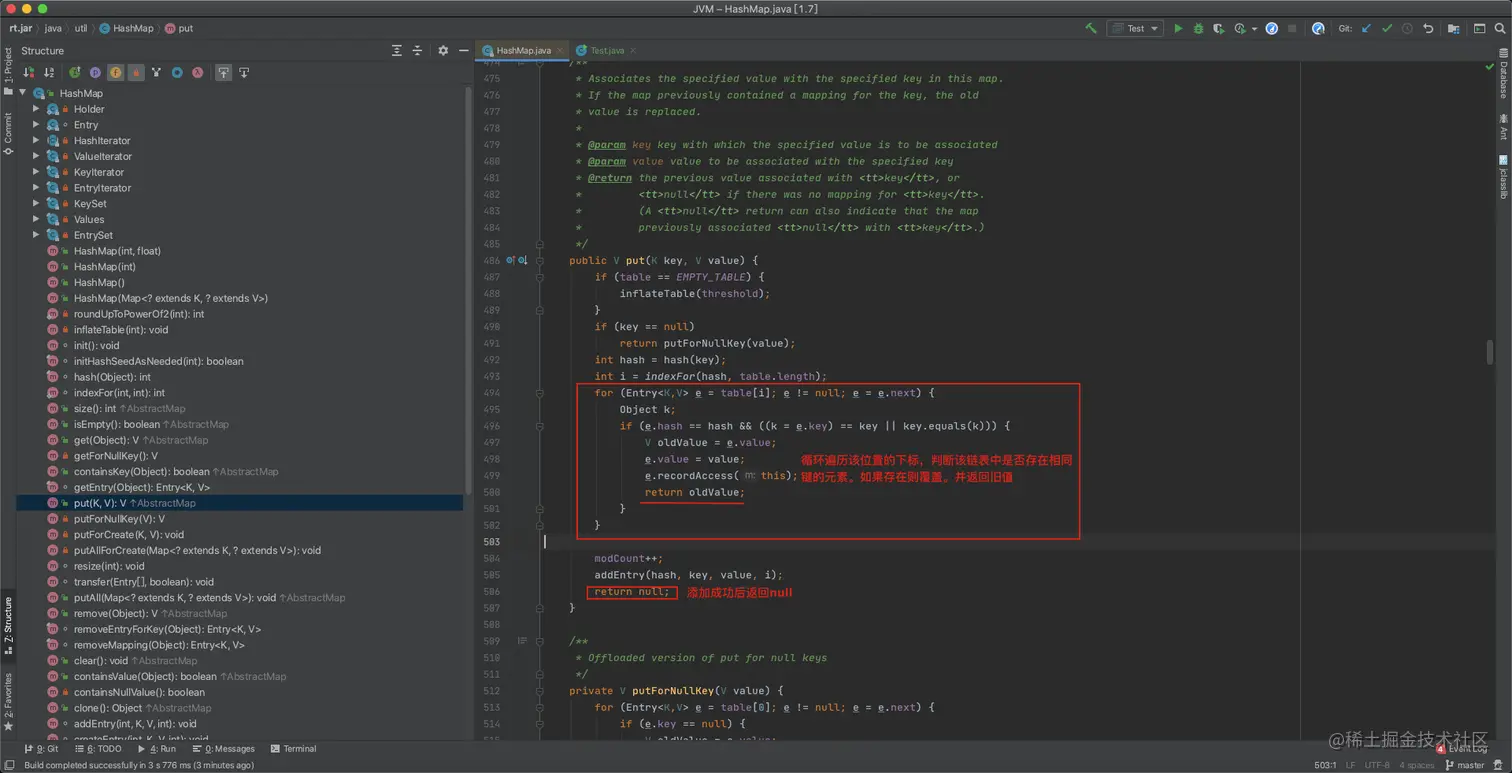Viewport: 1512px width, 773px height.
Task: Click the Structure panel scrollbar
Action: [x=467, y=290]
